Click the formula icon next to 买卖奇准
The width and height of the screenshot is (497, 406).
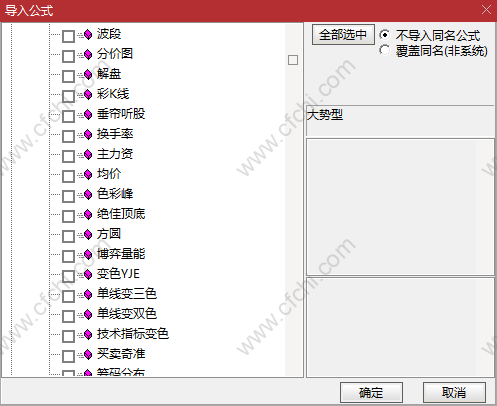click(x=88, y=354)
